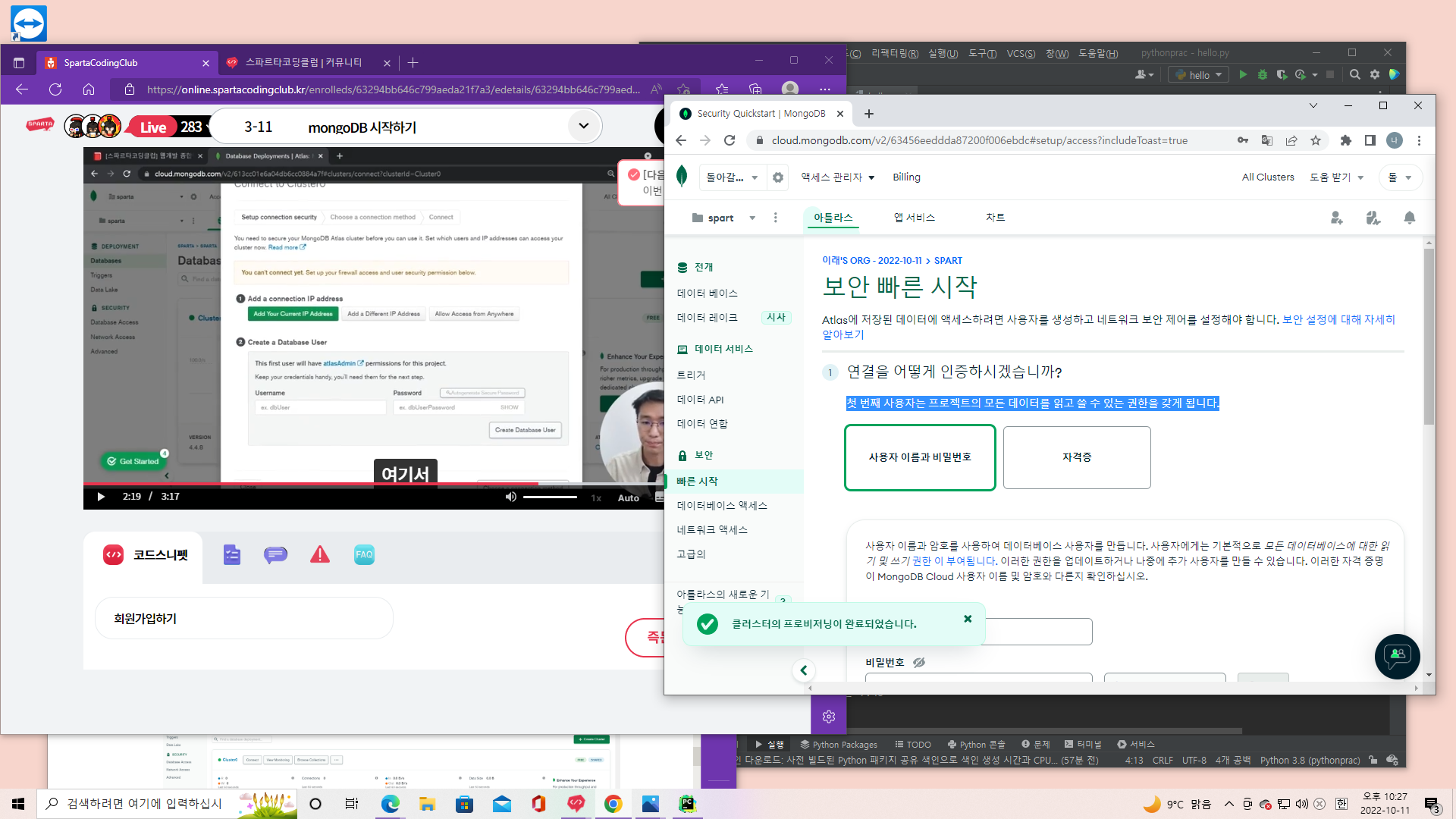Open File Explorer from the taskbar
Viewport: 1456px width, 819px height.
428,804
